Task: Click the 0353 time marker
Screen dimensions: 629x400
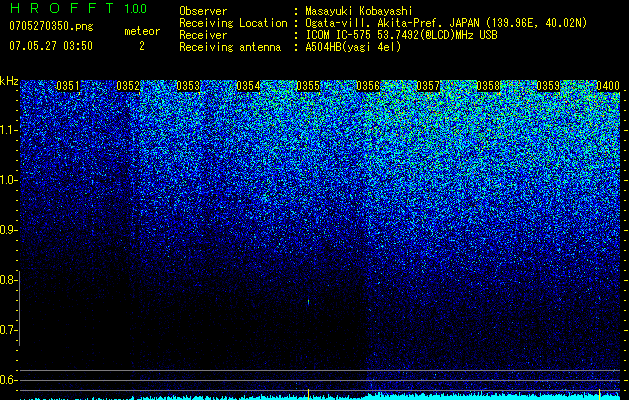Action: [x=188, y=86]
